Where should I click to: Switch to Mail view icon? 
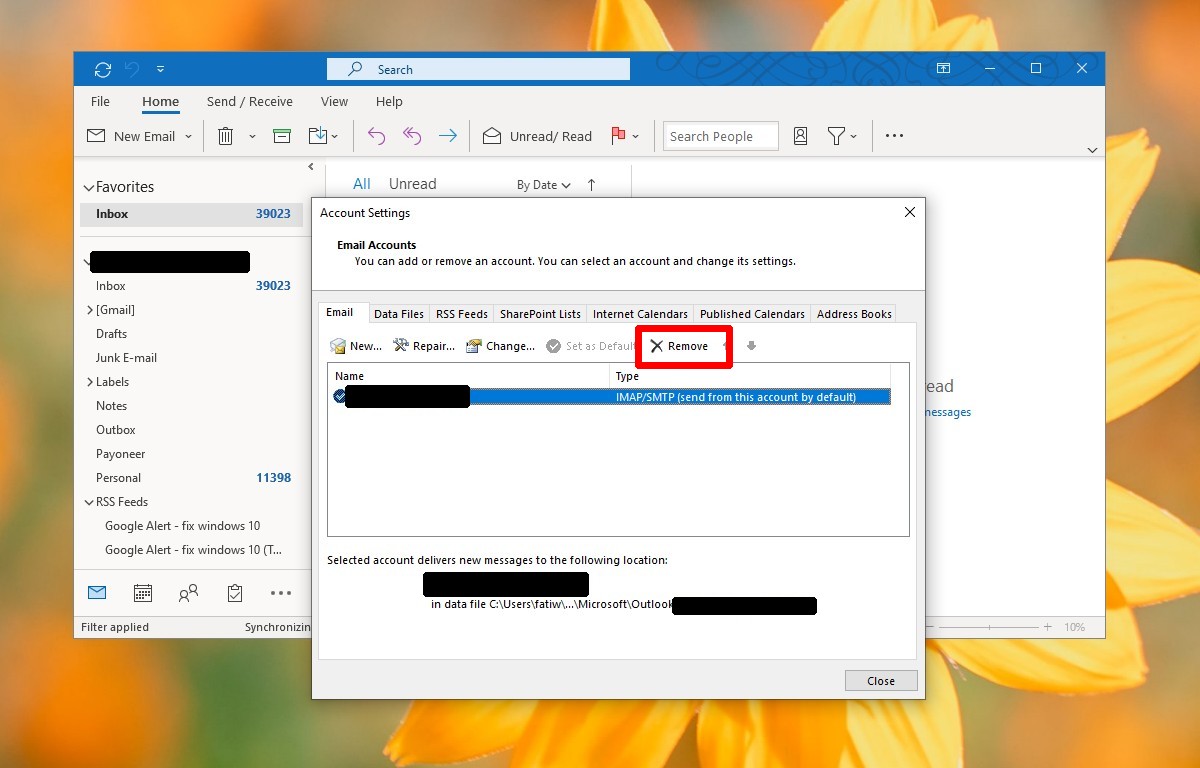point(97,593)
